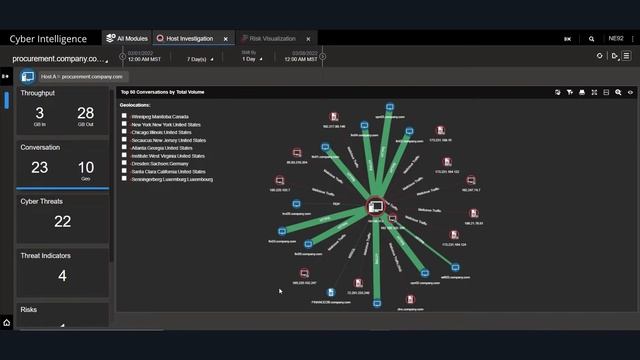
Task: Toggle the chart eye visibility icon
Action: coord(631,93)
